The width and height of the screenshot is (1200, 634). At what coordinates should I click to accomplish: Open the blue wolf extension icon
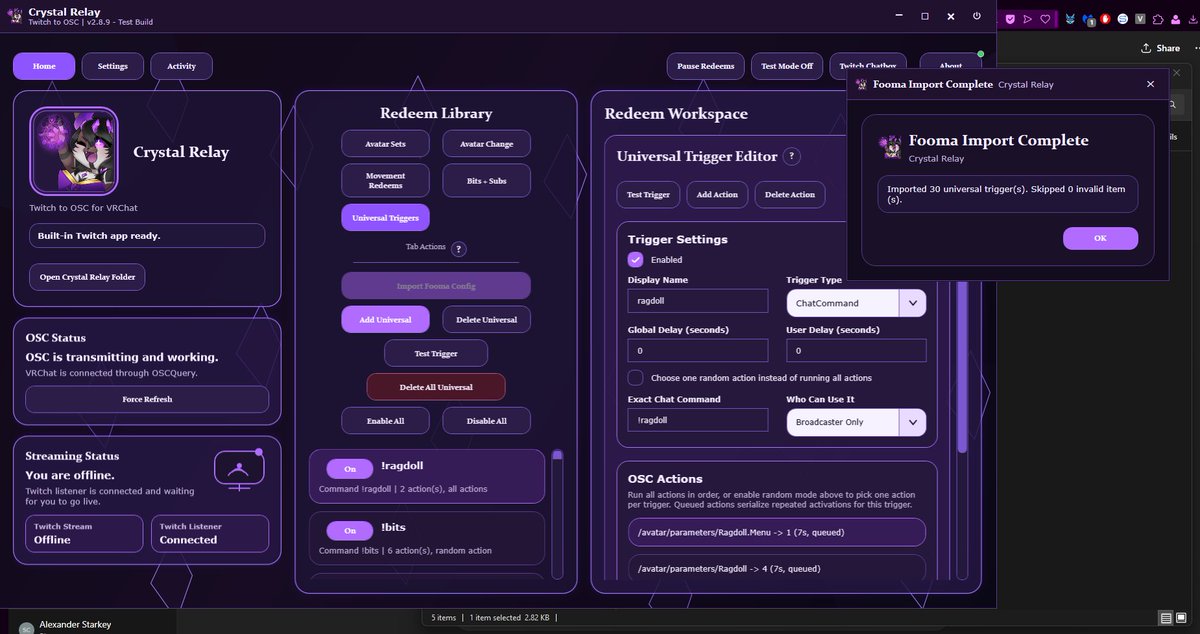1071,19
